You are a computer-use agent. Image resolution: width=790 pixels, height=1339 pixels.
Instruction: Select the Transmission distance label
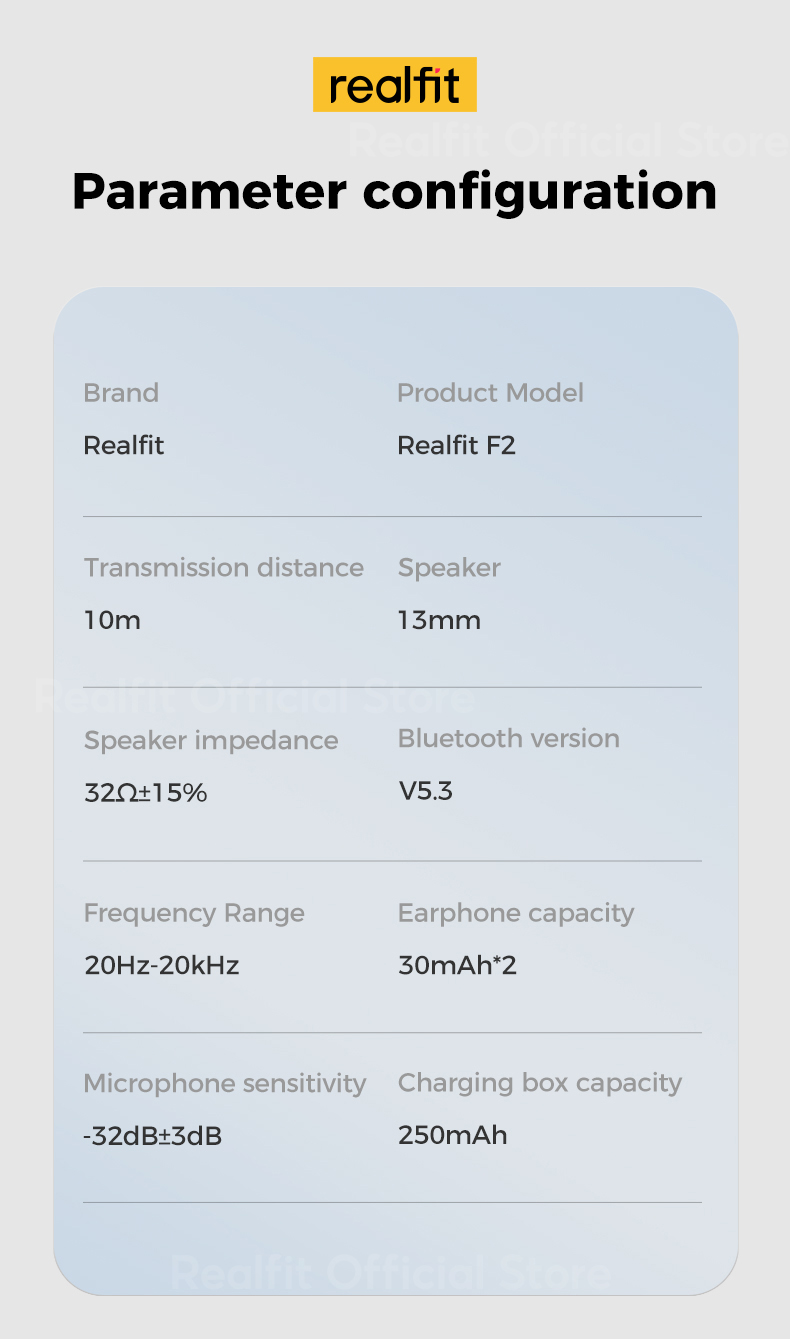tap(223, 568)
